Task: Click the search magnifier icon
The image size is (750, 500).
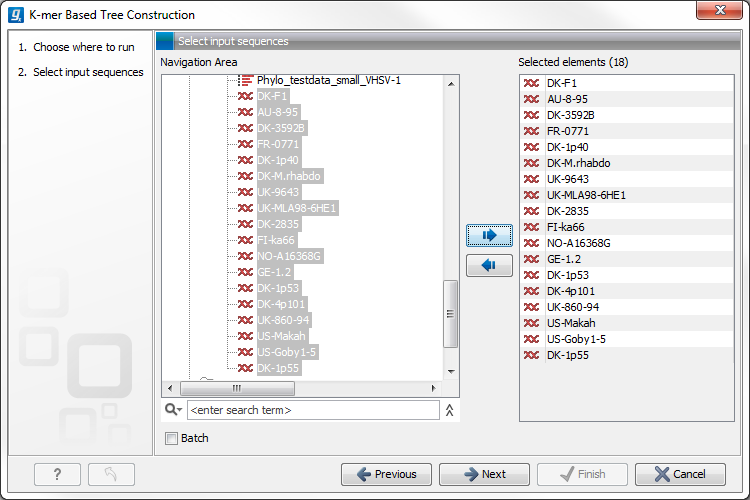Action: [x=169, y=410]
